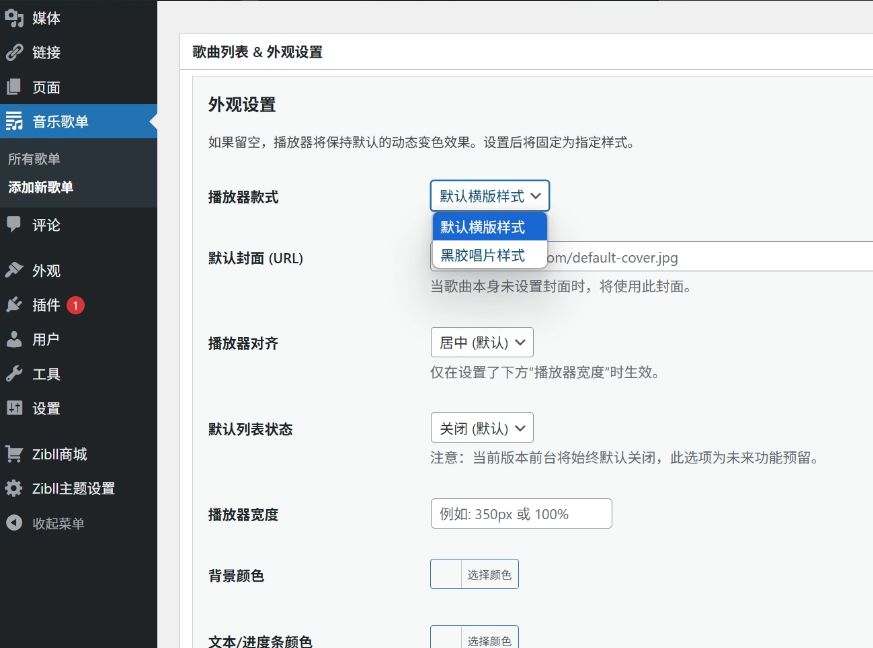This screenshot has height=648, width=873.
Task: Click the 音乐歌单 playlist icon
Action: pyautogui.click(x=14, y=121)
